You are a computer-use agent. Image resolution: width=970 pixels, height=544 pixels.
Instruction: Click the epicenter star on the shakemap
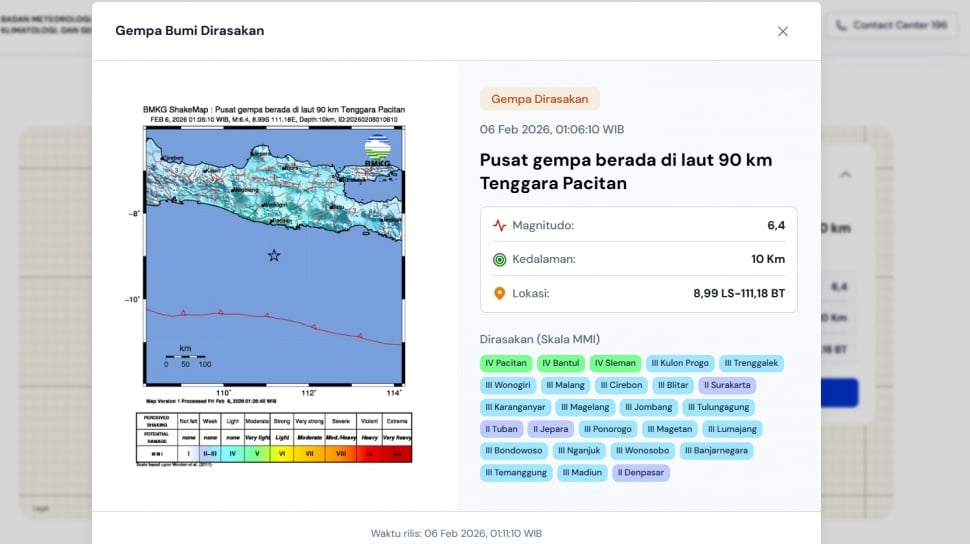(274, 256)
